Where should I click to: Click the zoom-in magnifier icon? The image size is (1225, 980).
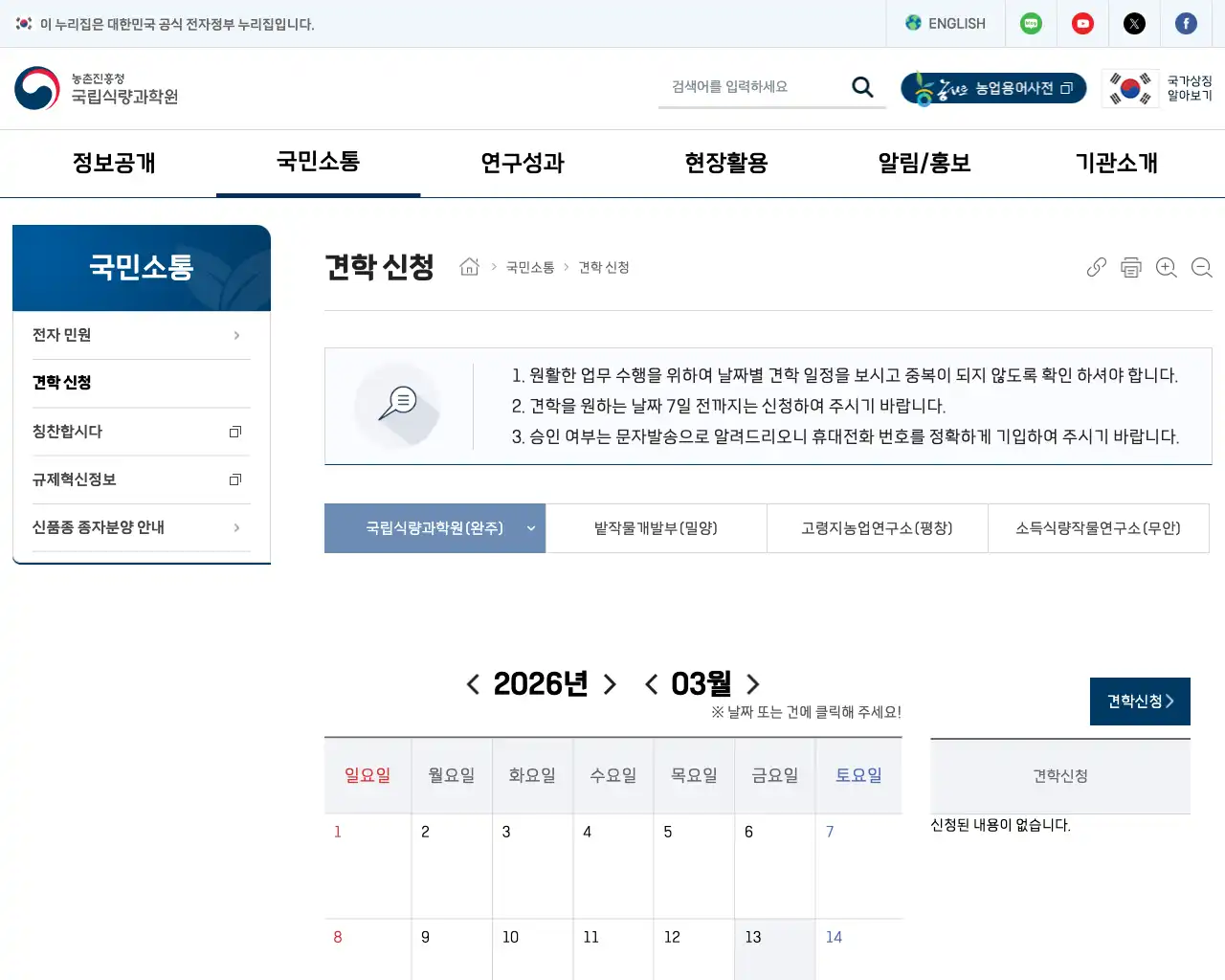[1166, 267]
